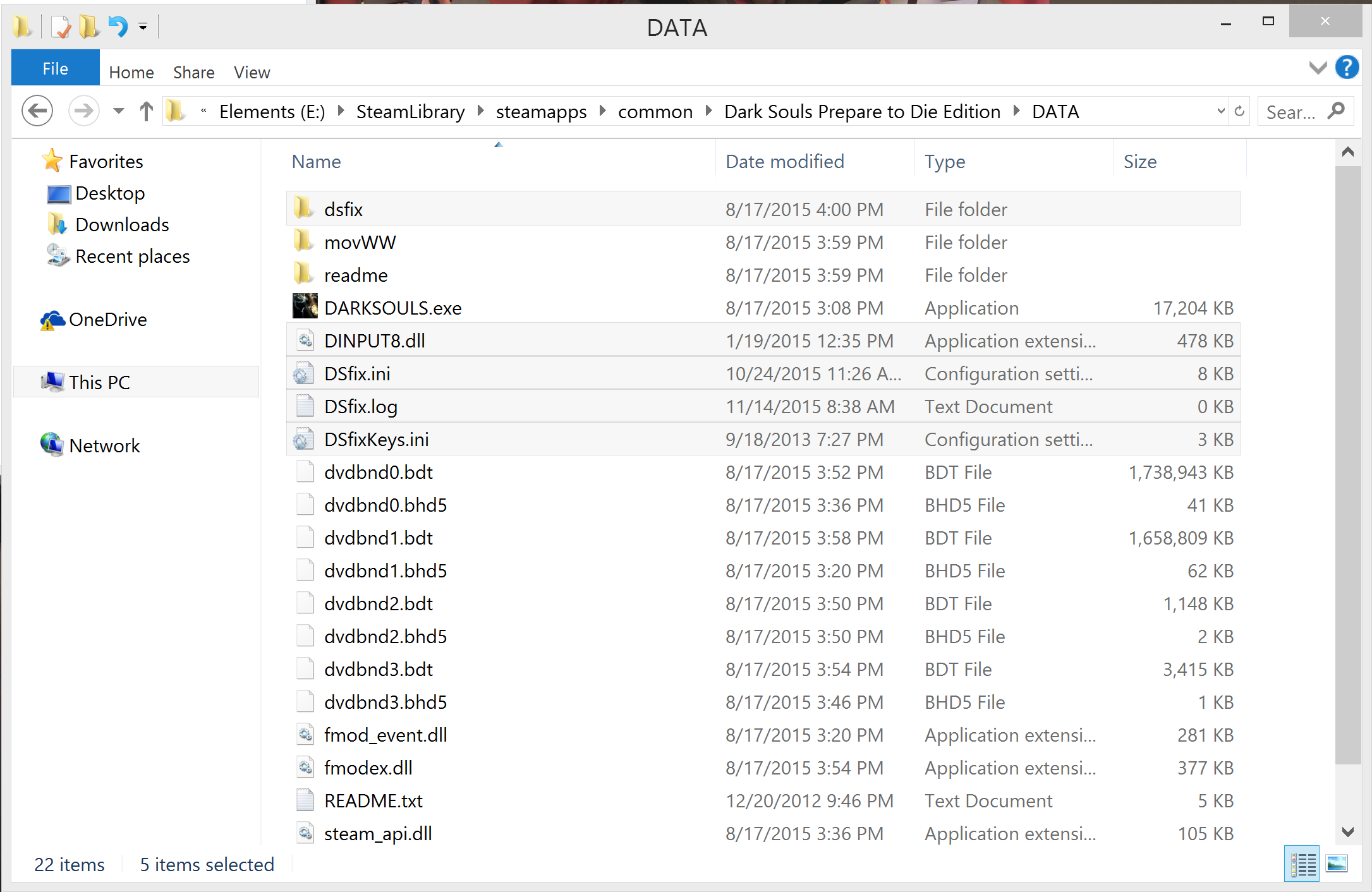Open the recent locations dropdown arrow
The width and height of the screenshot is (1372, 892).
pos(118,111)
